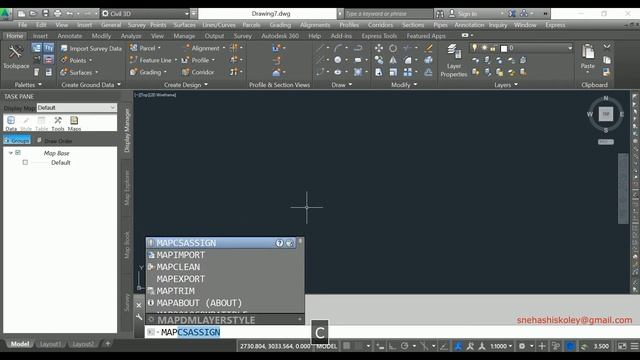Click the Autodesk Exchange Apps icon
Viewport: 640px width, 360px height.
coord(512,13)
